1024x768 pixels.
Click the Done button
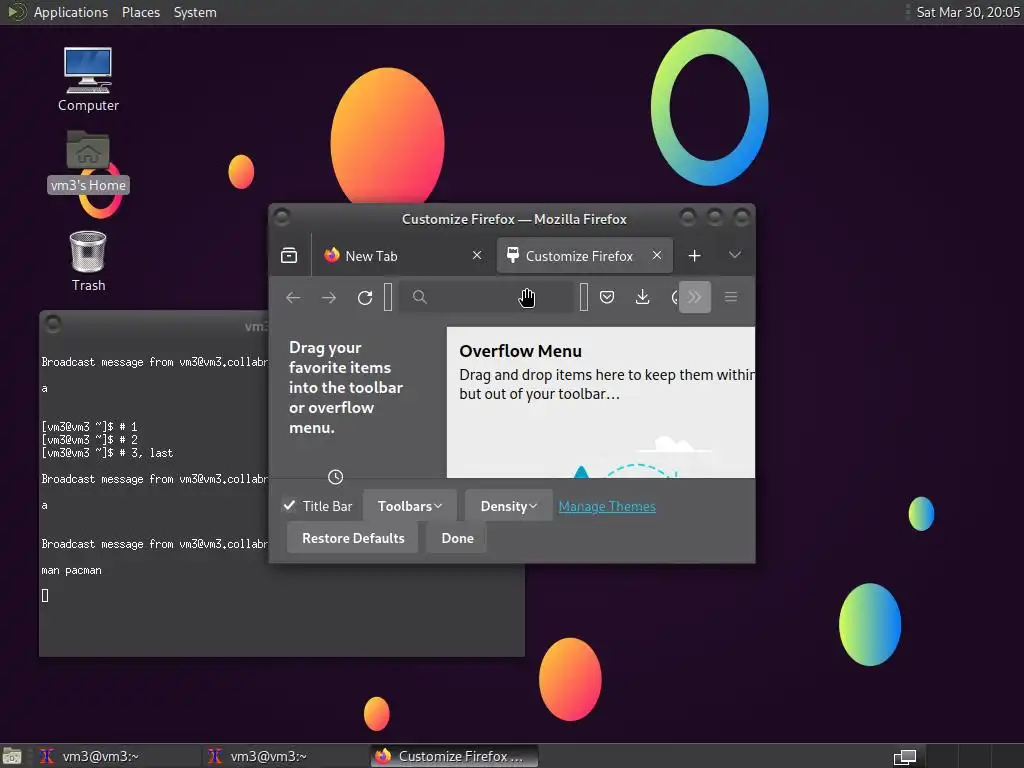[x=457, y=538]
